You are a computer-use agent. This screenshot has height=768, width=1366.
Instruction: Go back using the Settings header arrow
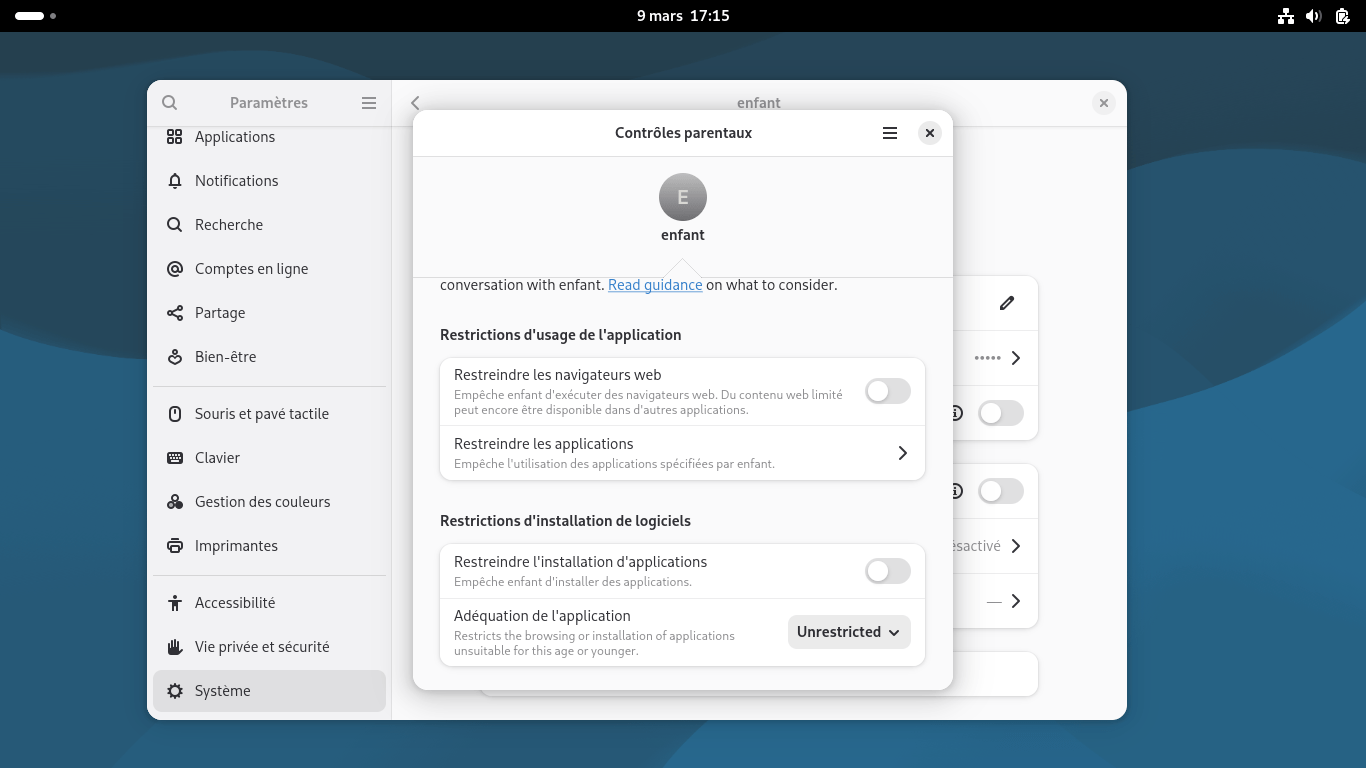pyautogui.click(x=415, y=103)
